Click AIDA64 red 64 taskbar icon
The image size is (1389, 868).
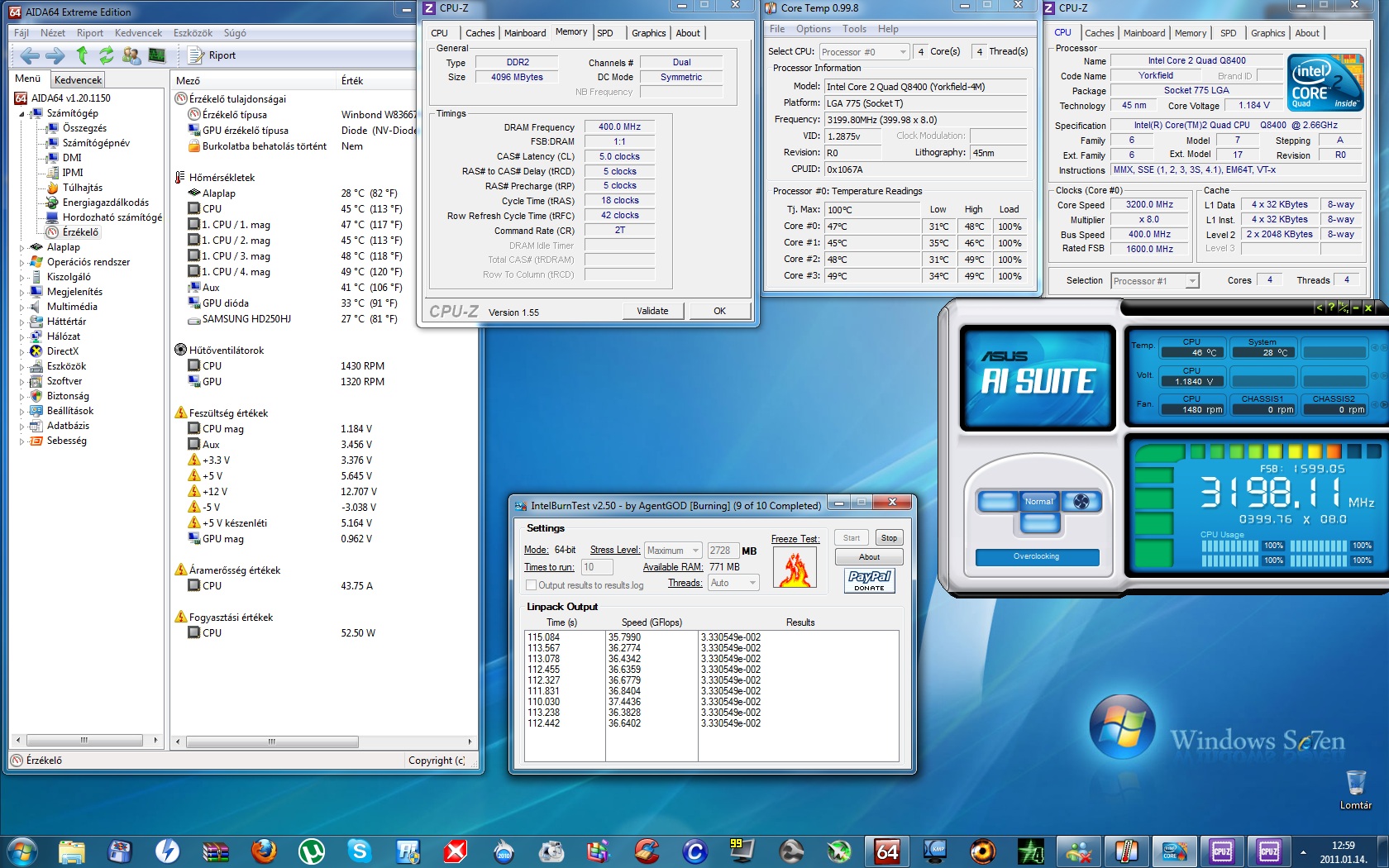point(887,851)
